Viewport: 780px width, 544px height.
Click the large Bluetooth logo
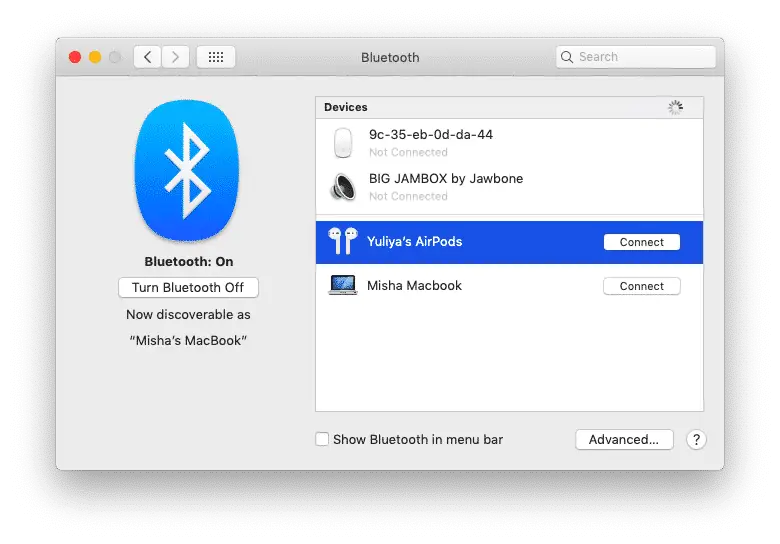[x=187, y=170]
